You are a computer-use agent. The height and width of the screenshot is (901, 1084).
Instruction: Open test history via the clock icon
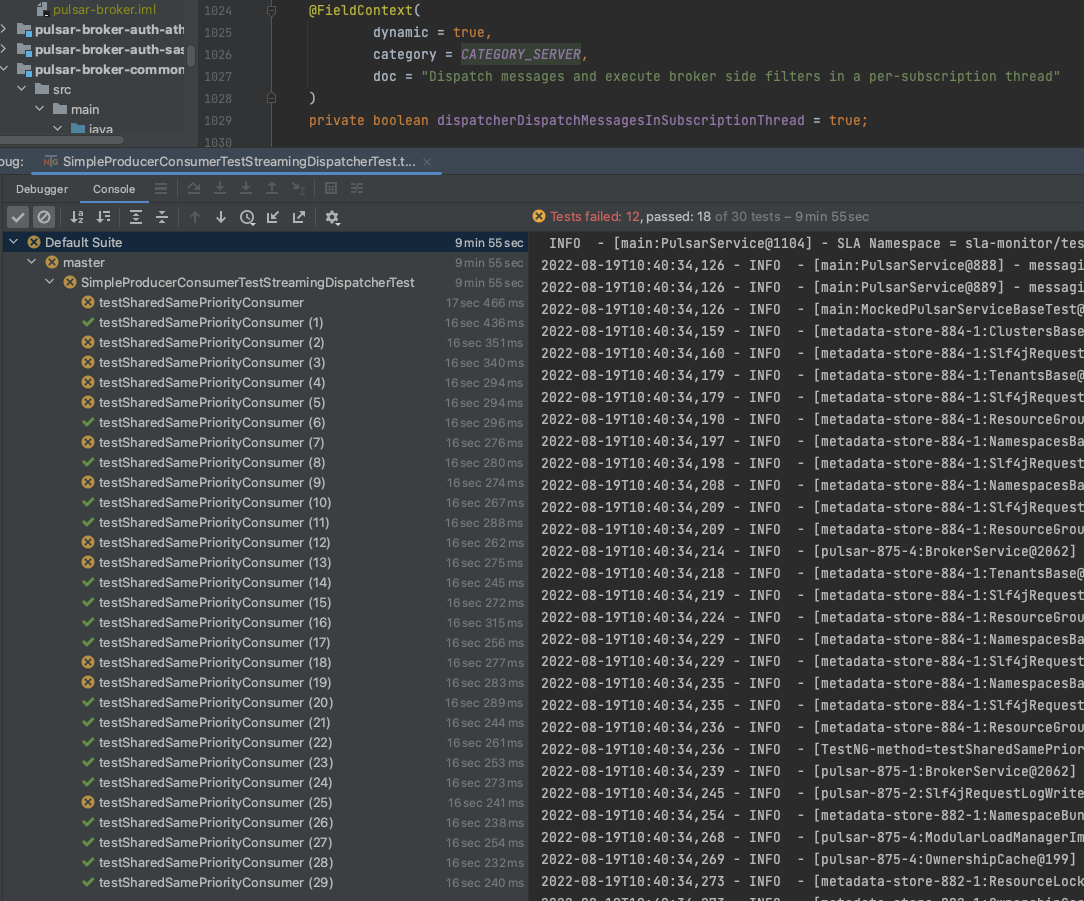click(247, 217)
